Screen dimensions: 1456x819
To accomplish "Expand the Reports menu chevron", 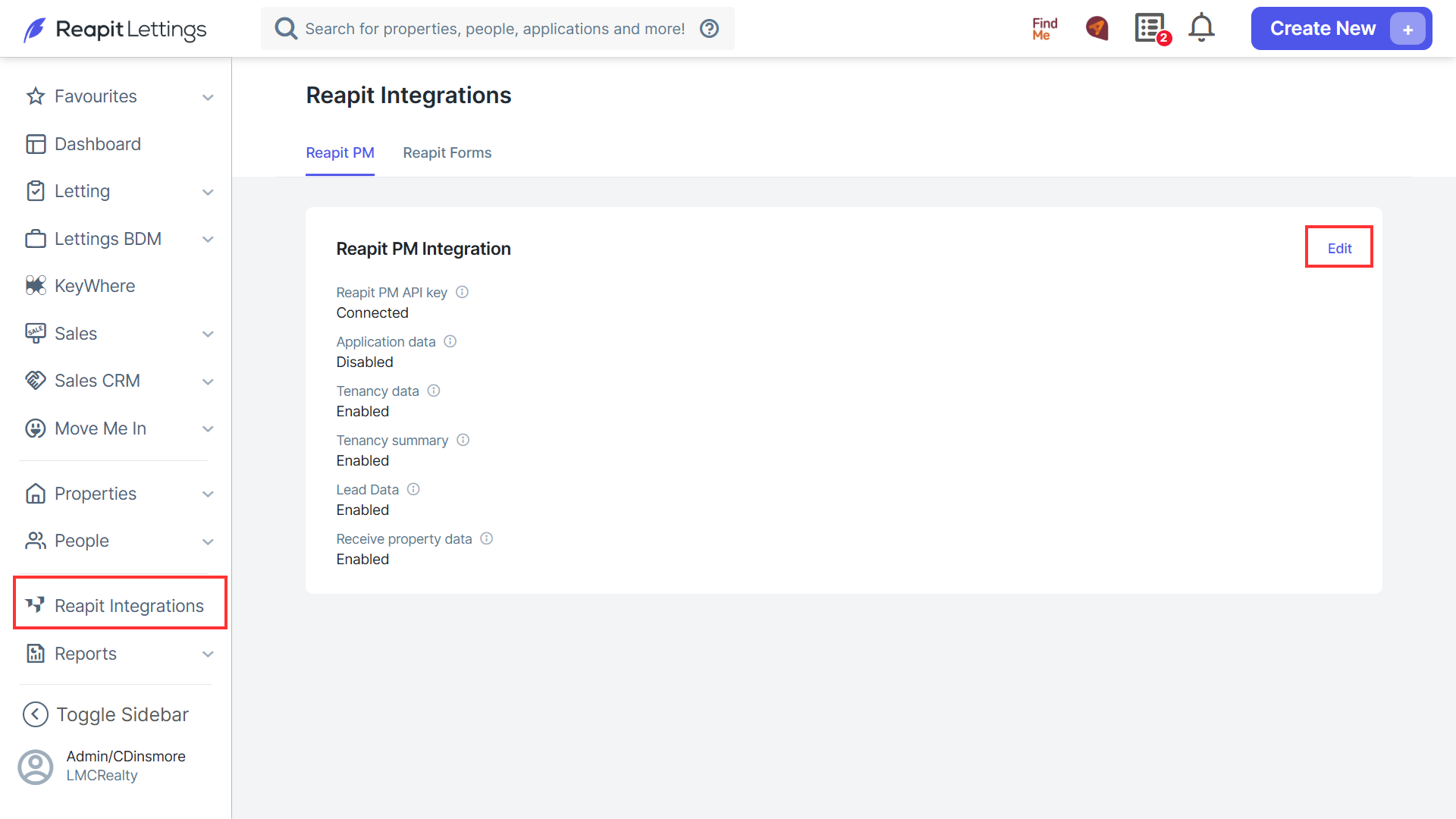I will [x=208, y=654].
